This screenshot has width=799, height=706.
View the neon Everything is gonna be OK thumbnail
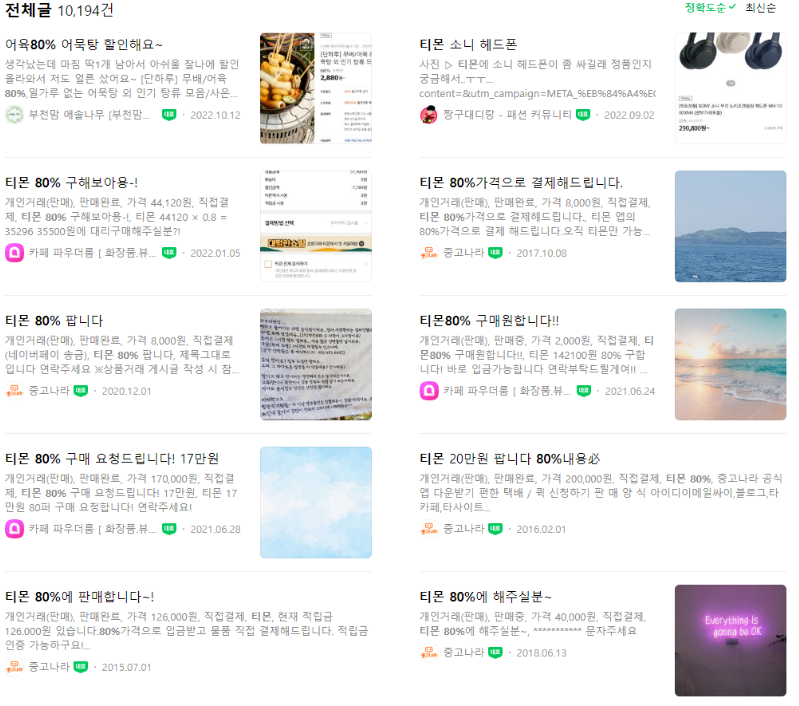coord(730,640)
